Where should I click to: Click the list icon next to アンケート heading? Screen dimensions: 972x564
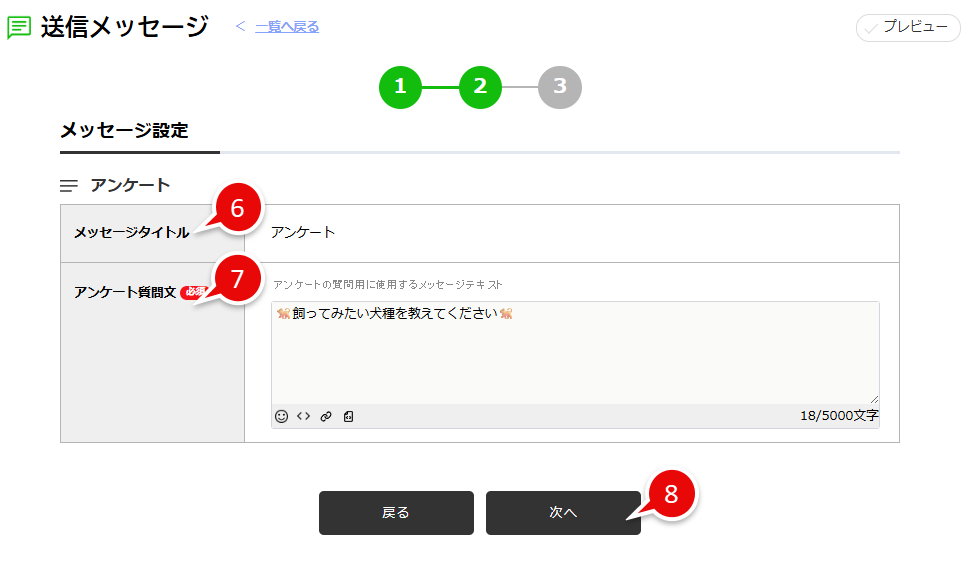(69, 186)
